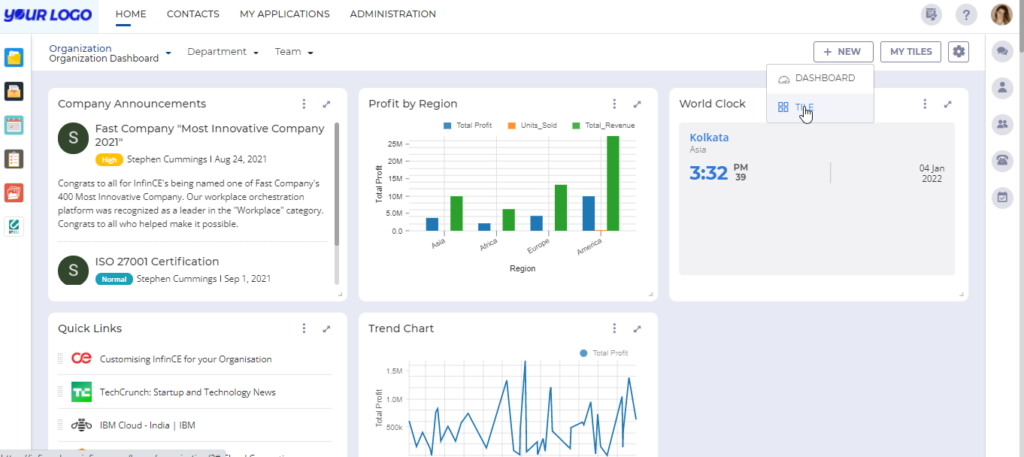Click the Normal priority badge
The height and width of the screenshot is (457, 1024).
pyautogui.click(x=114, y=279)
